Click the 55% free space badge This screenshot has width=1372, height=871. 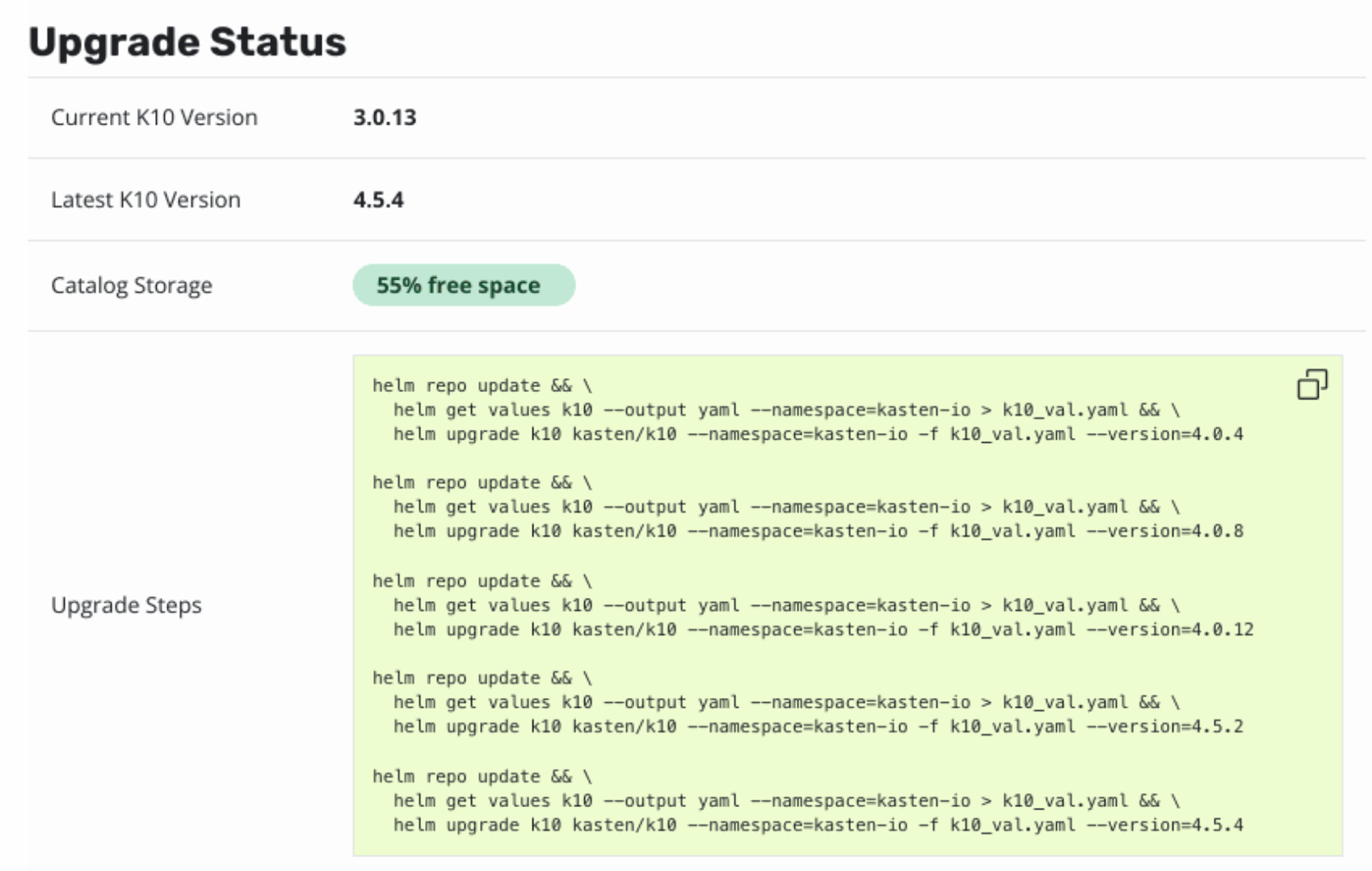464,285
